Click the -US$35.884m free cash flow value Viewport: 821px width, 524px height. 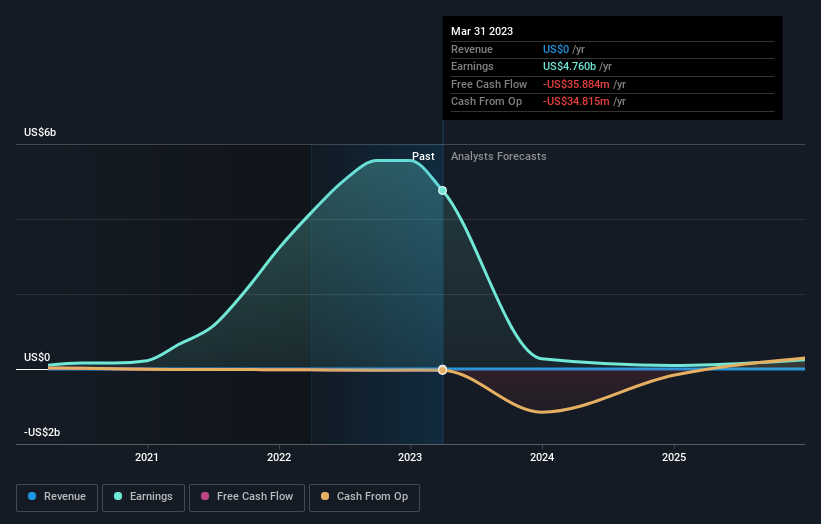pos(576,84)
